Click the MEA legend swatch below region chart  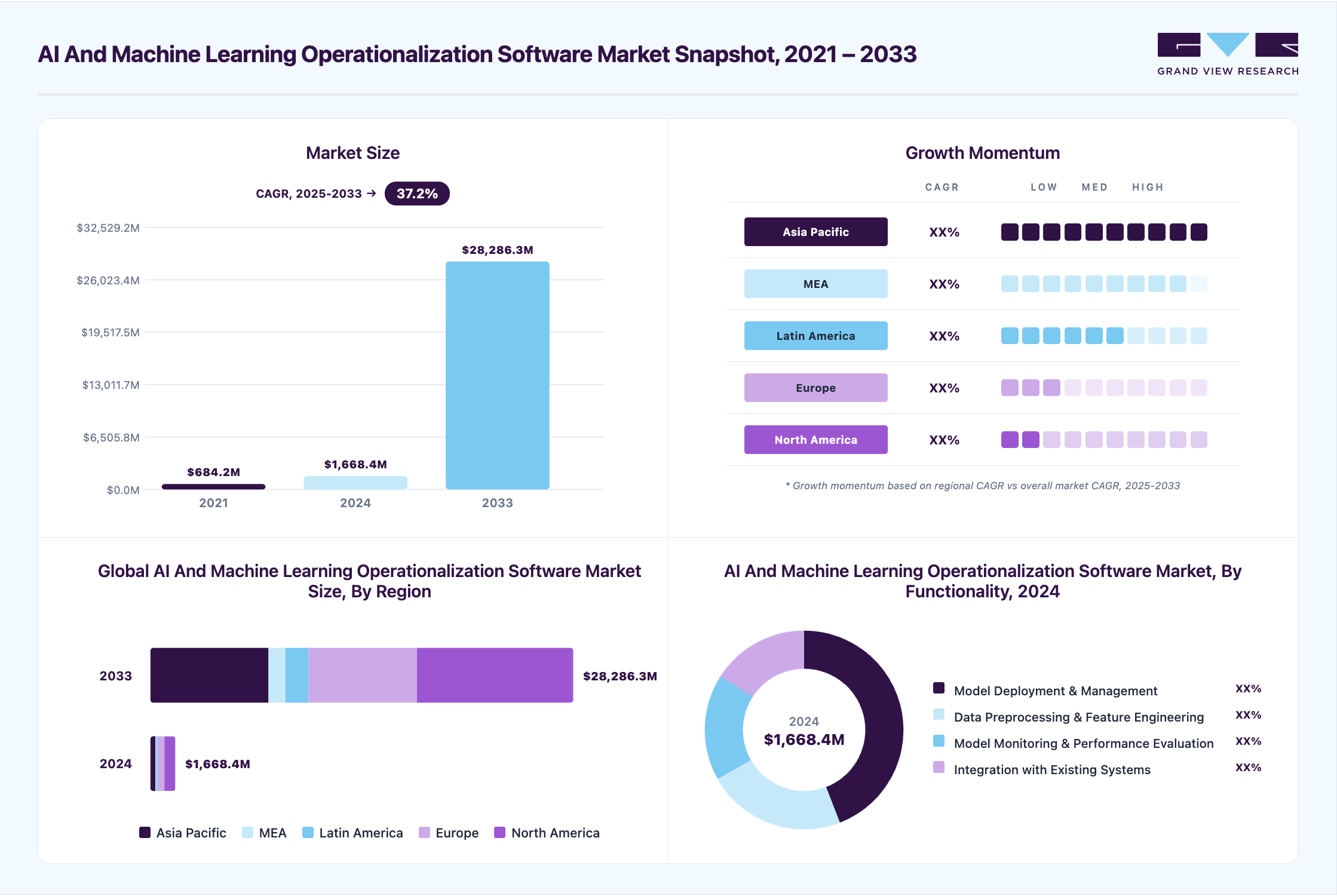pyautogui.click(x=247, y=833)
